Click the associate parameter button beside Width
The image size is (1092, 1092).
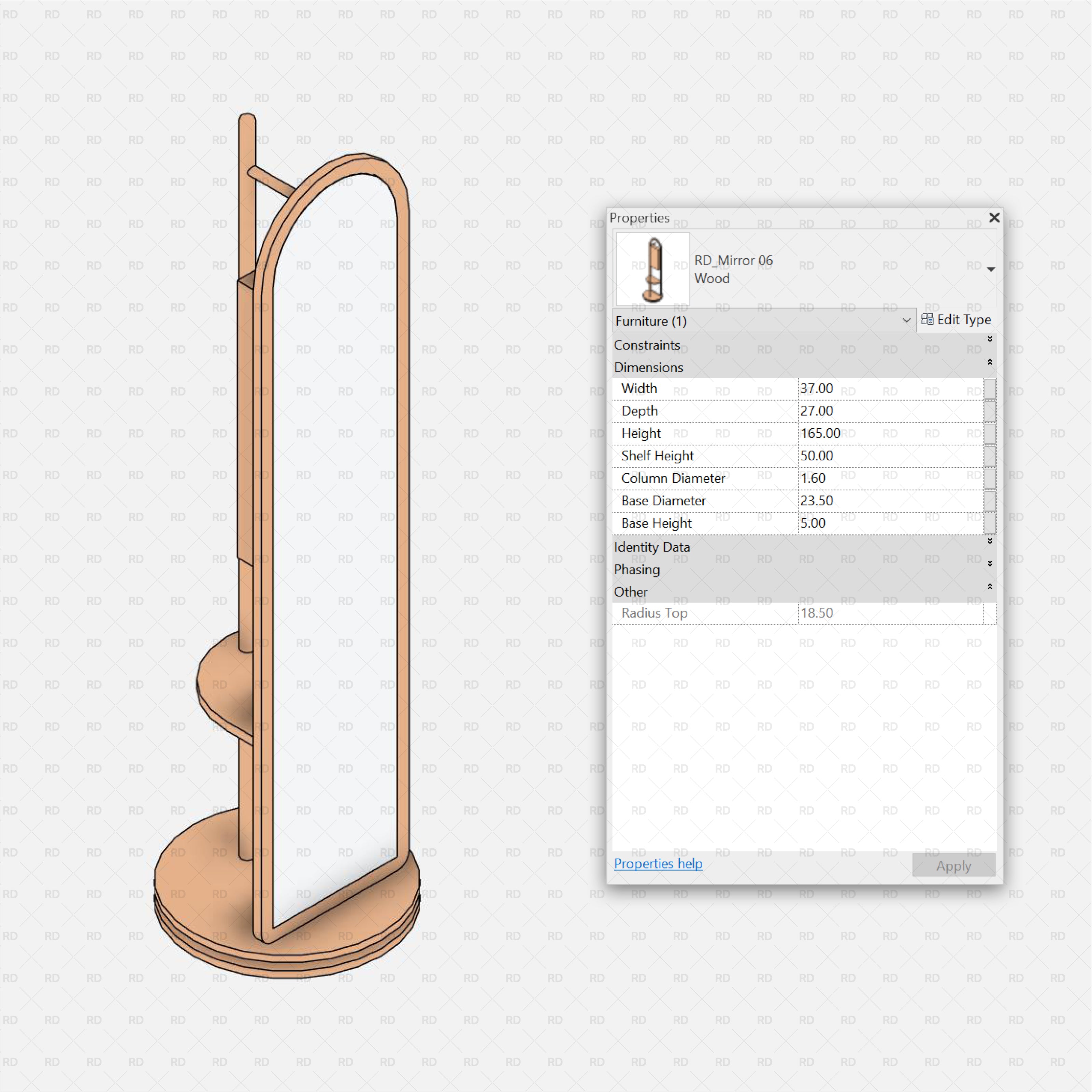[x=990, y=389]
